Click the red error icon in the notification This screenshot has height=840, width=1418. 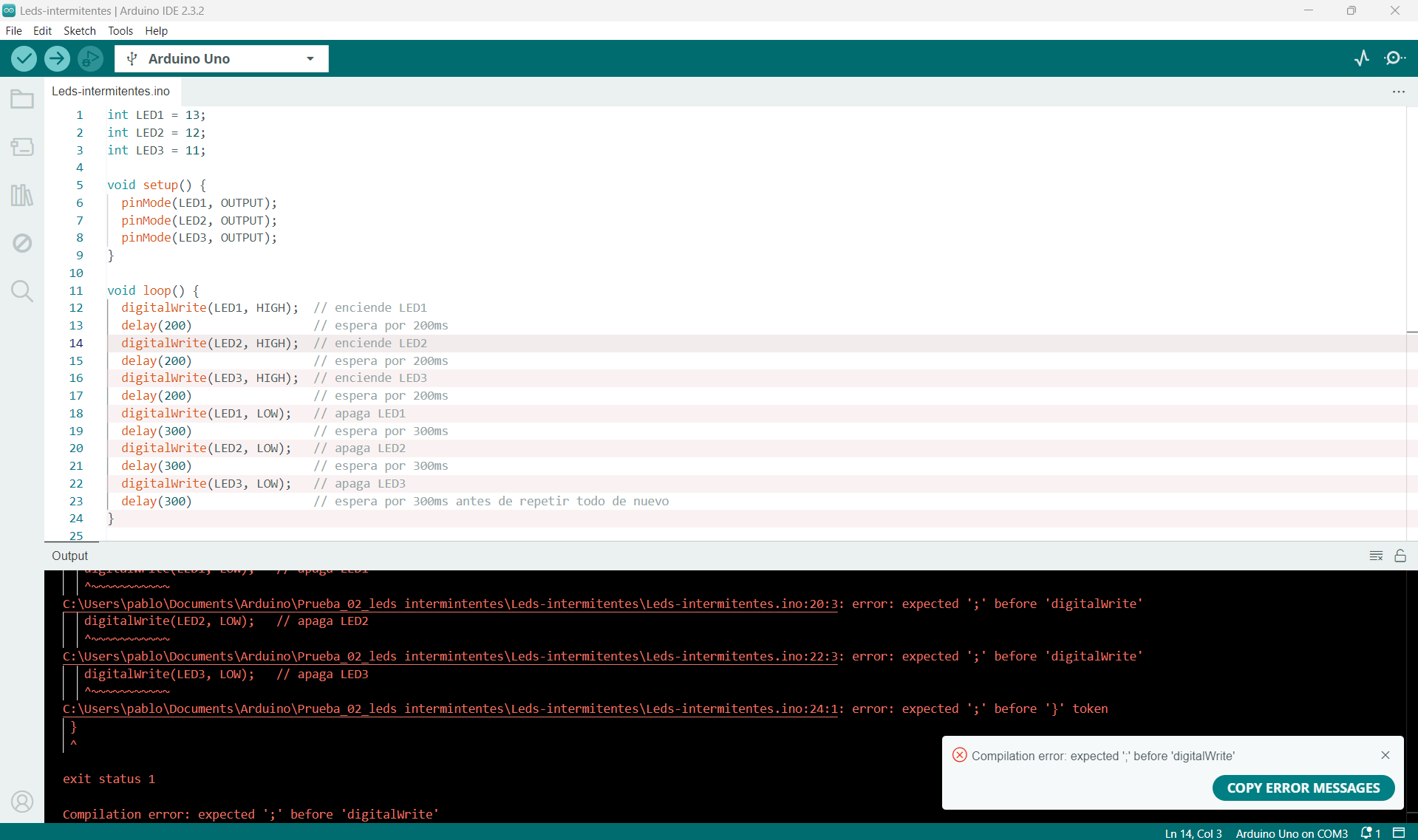click(x=959, y=755)
